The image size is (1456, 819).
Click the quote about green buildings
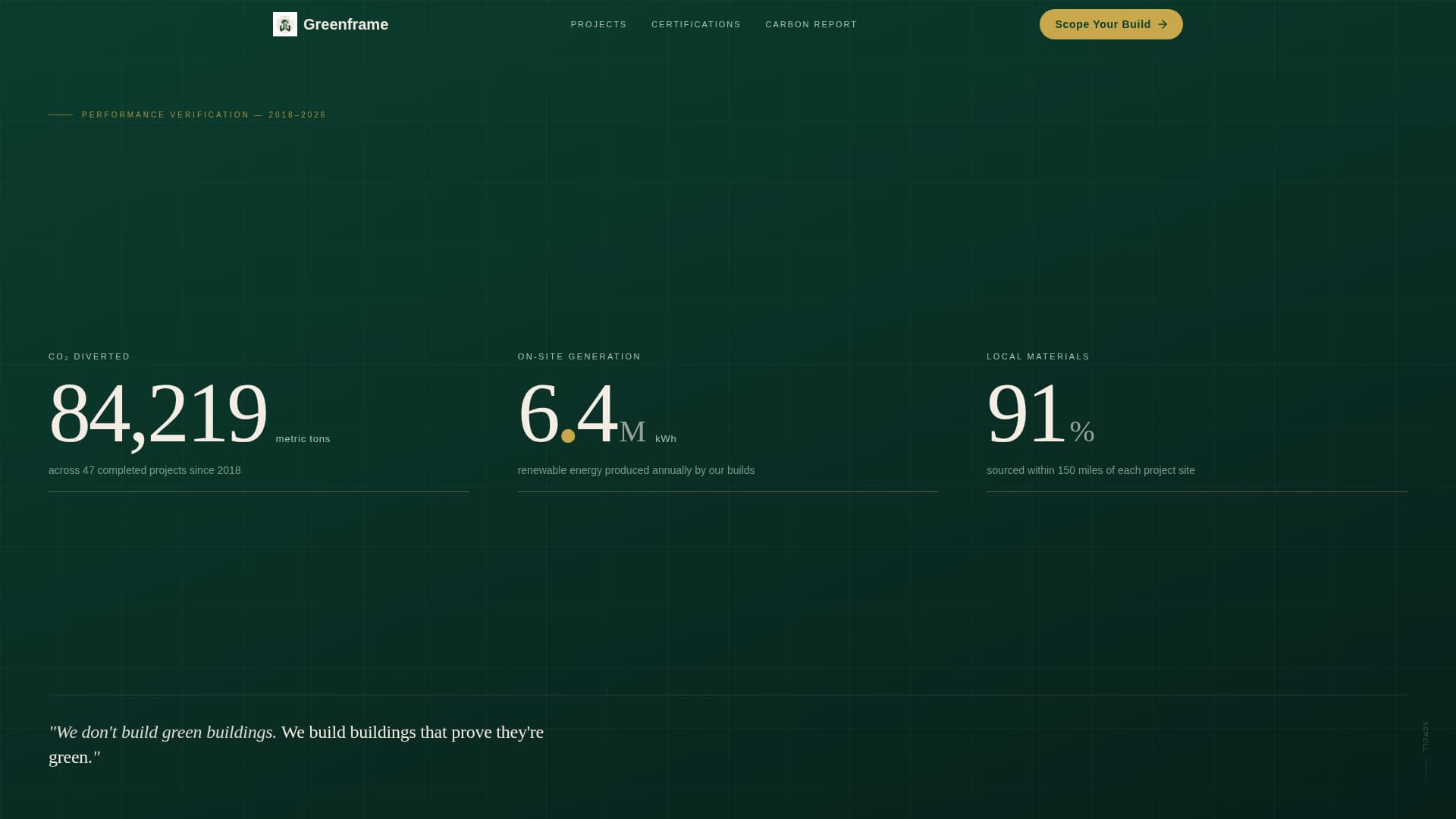[x=296, y=743]
